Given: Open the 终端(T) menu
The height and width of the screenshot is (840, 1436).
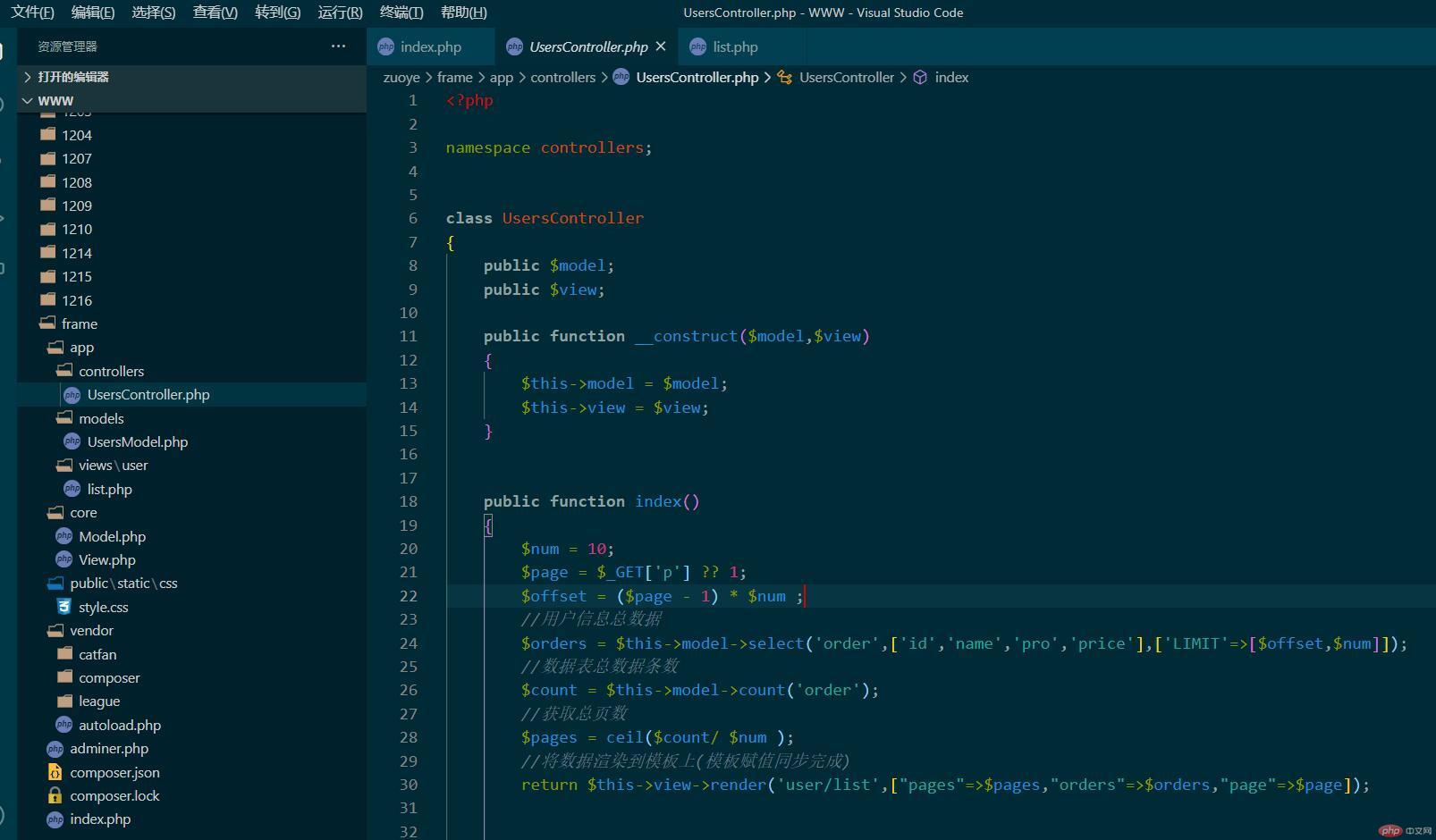Looking at the screenshot, I should tap(401, 13).
